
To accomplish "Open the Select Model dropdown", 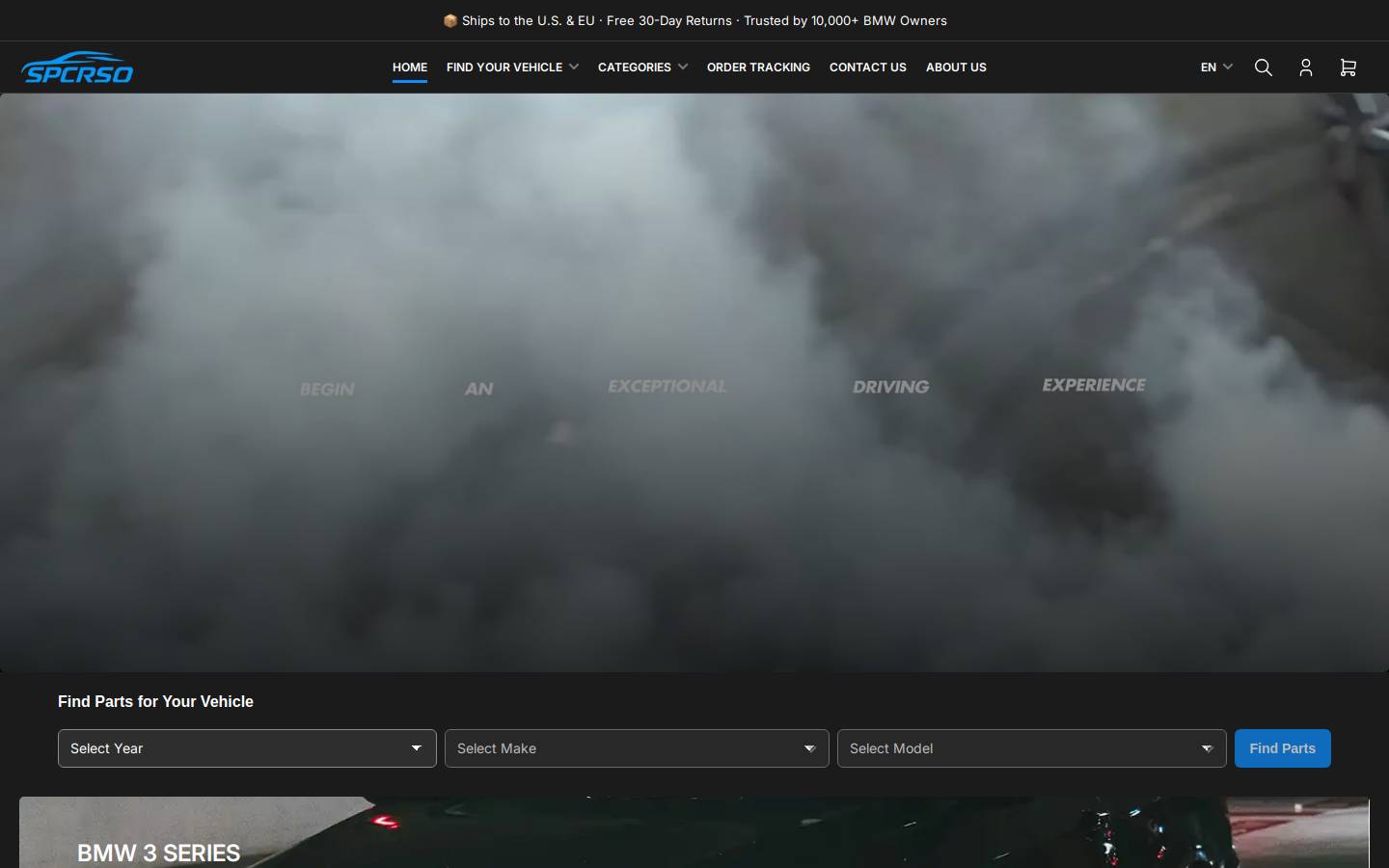I will [x=1031, y=748].
